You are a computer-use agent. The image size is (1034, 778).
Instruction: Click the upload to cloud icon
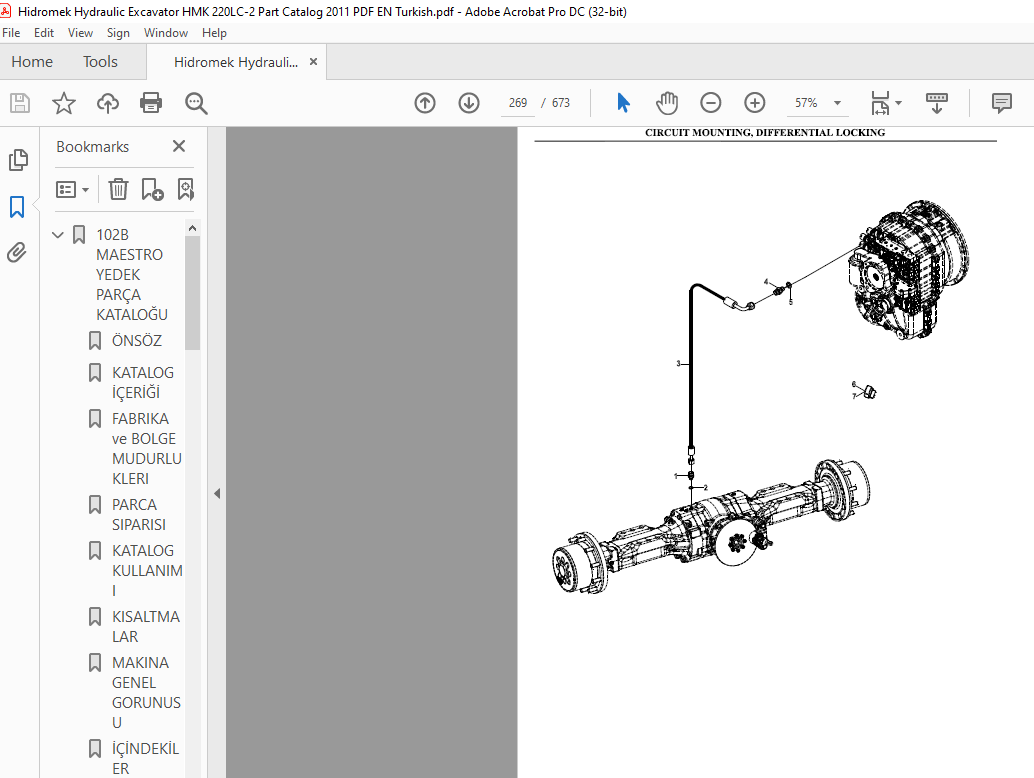(x=107, y=103)
